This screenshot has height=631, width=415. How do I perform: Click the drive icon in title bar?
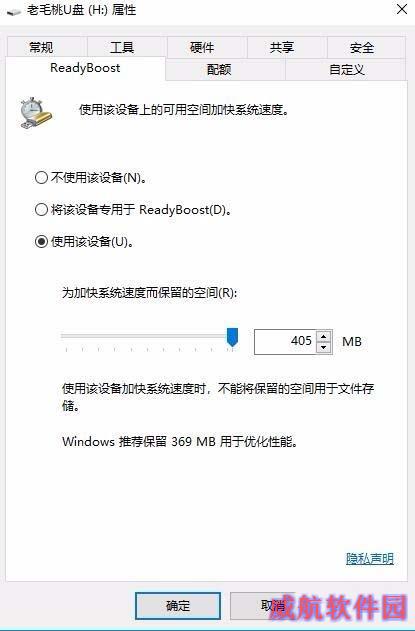(13, 11)
